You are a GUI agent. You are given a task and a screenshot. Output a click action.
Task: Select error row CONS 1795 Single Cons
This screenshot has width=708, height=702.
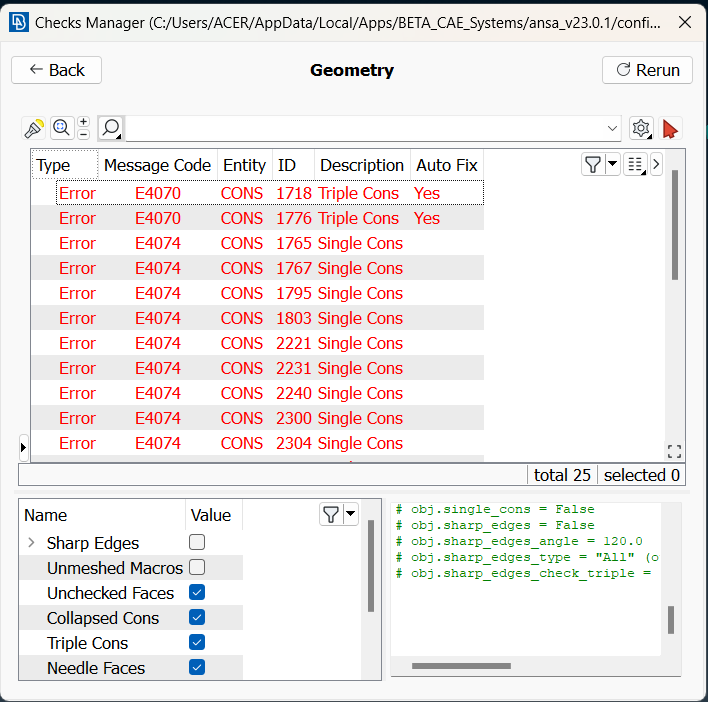point(258,293)
